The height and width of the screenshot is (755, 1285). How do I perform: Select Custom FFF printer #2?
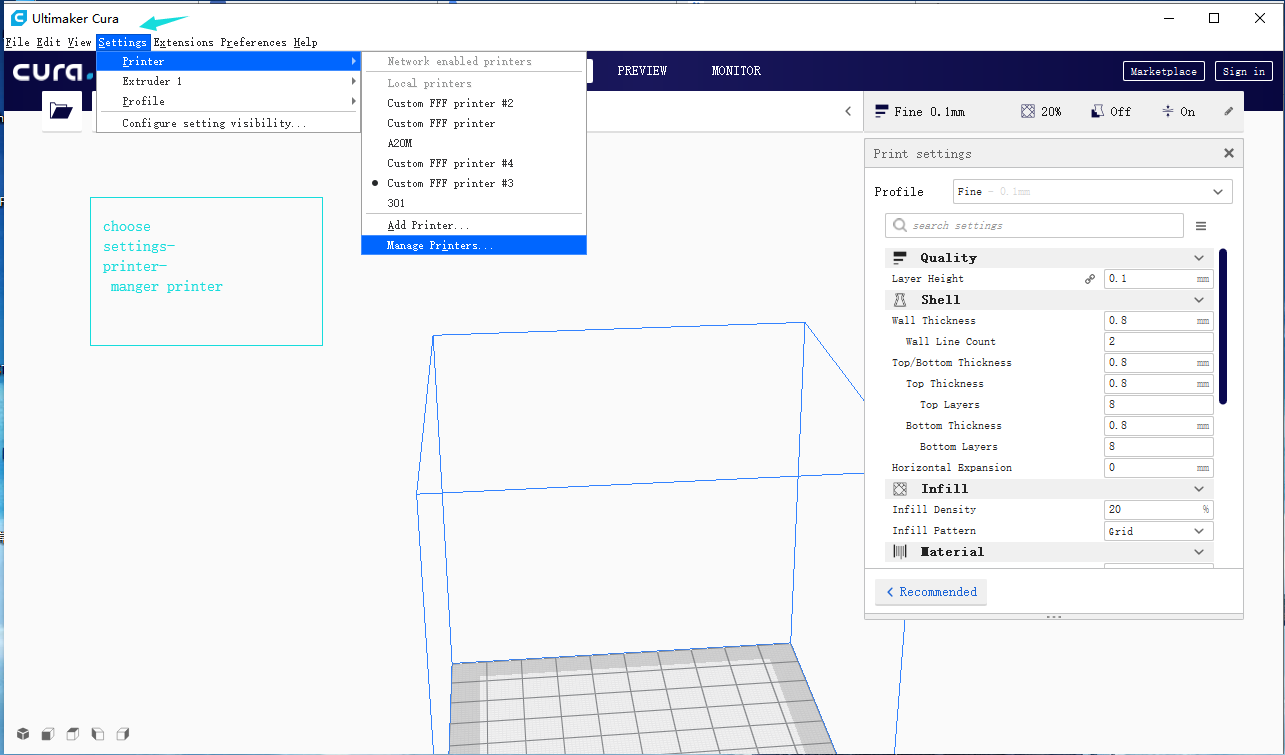pyautogui.click(x=450, y=103)
